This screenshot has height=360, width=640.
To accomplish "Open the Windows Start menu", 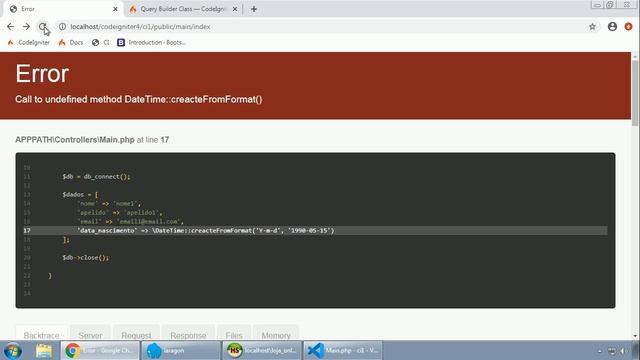I will (x=13, y=351).
